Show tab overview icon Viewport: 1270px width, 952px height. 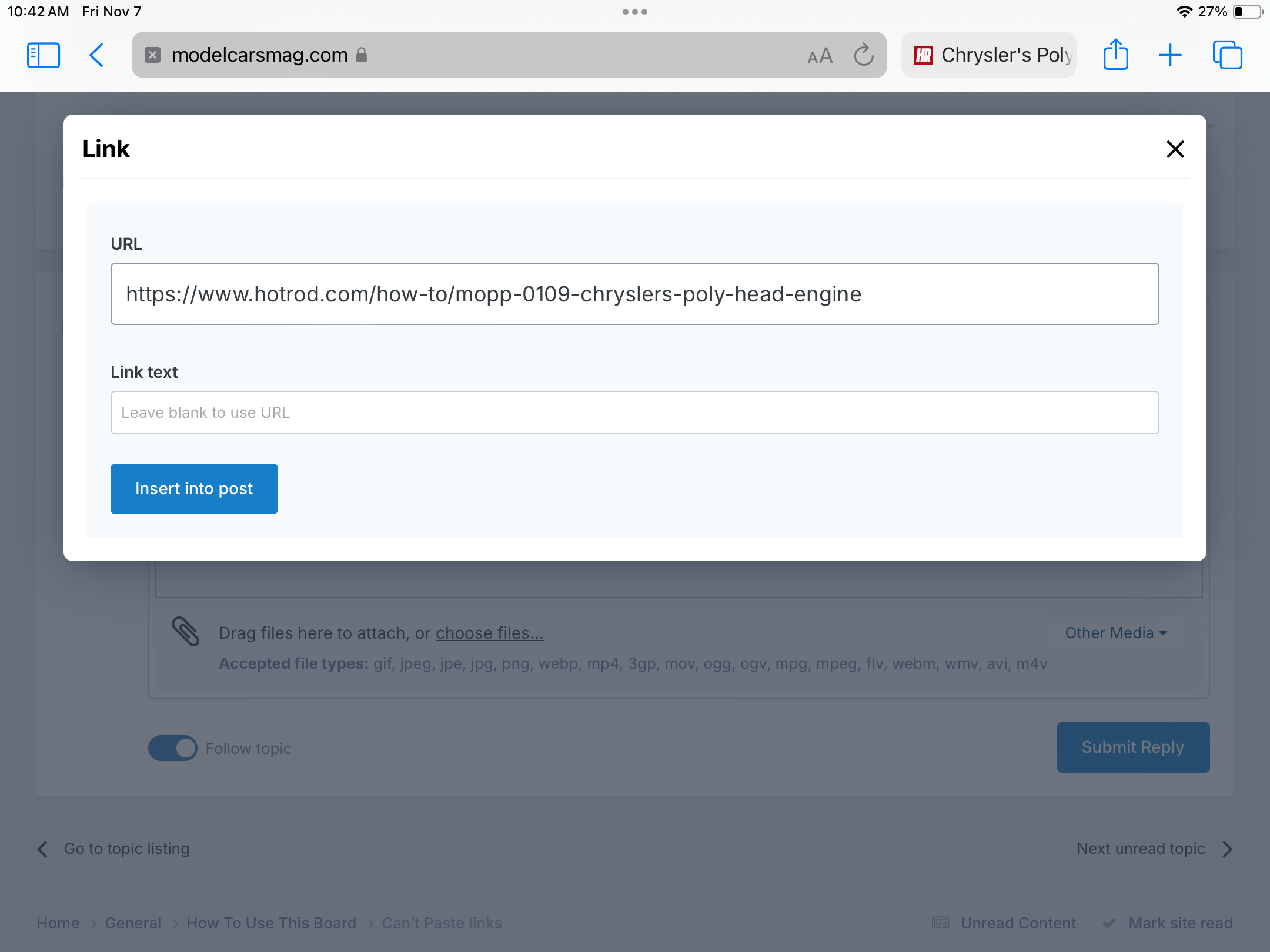(x=1227, y=55)
